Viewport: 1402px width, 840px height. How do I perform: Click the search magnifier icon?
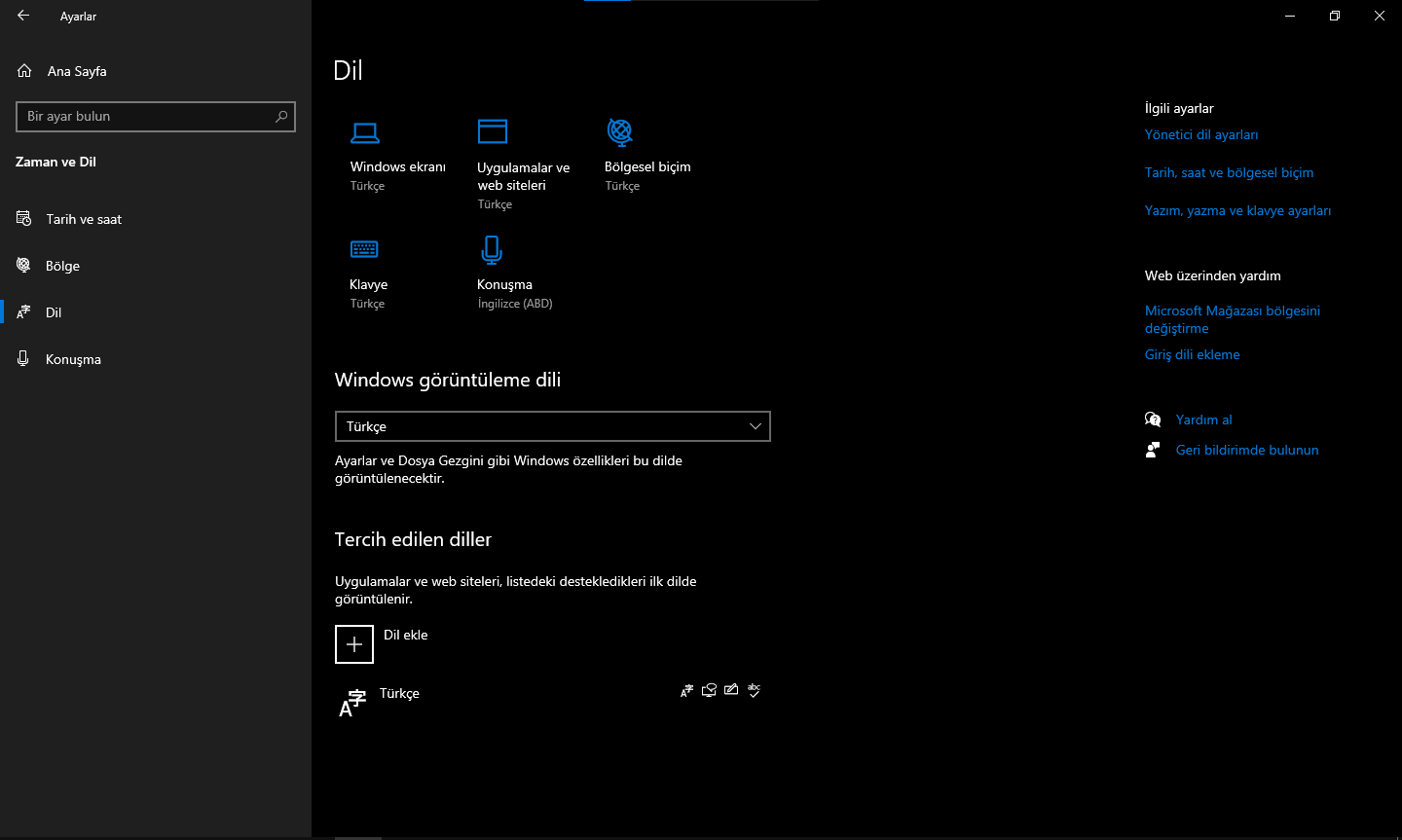(x=281, y=117)
